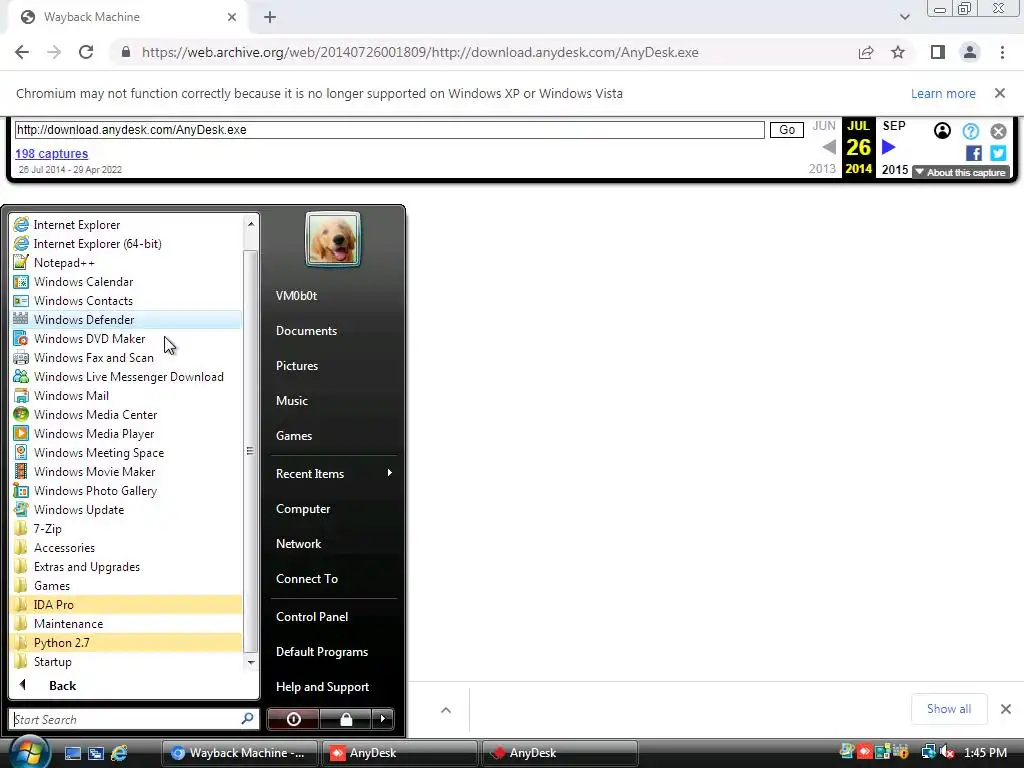Click Learn more in Chromium warning

point(943,93)
